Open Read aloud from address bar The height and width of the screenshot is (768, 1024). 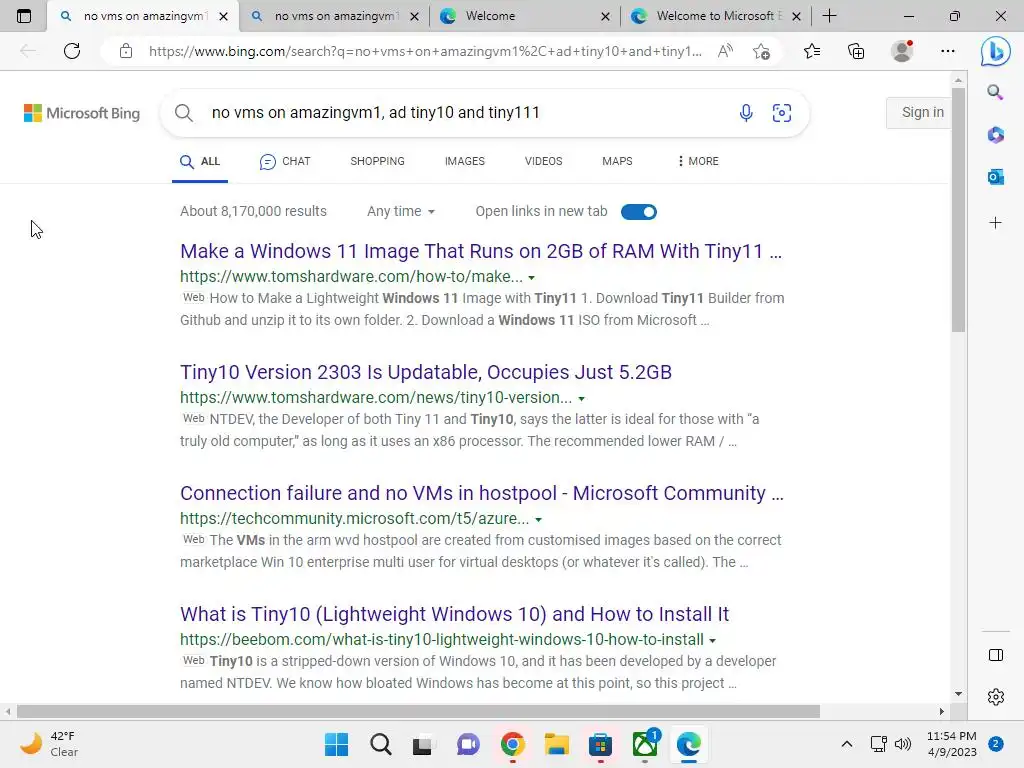pyautogui.click(x=725, y=51)
